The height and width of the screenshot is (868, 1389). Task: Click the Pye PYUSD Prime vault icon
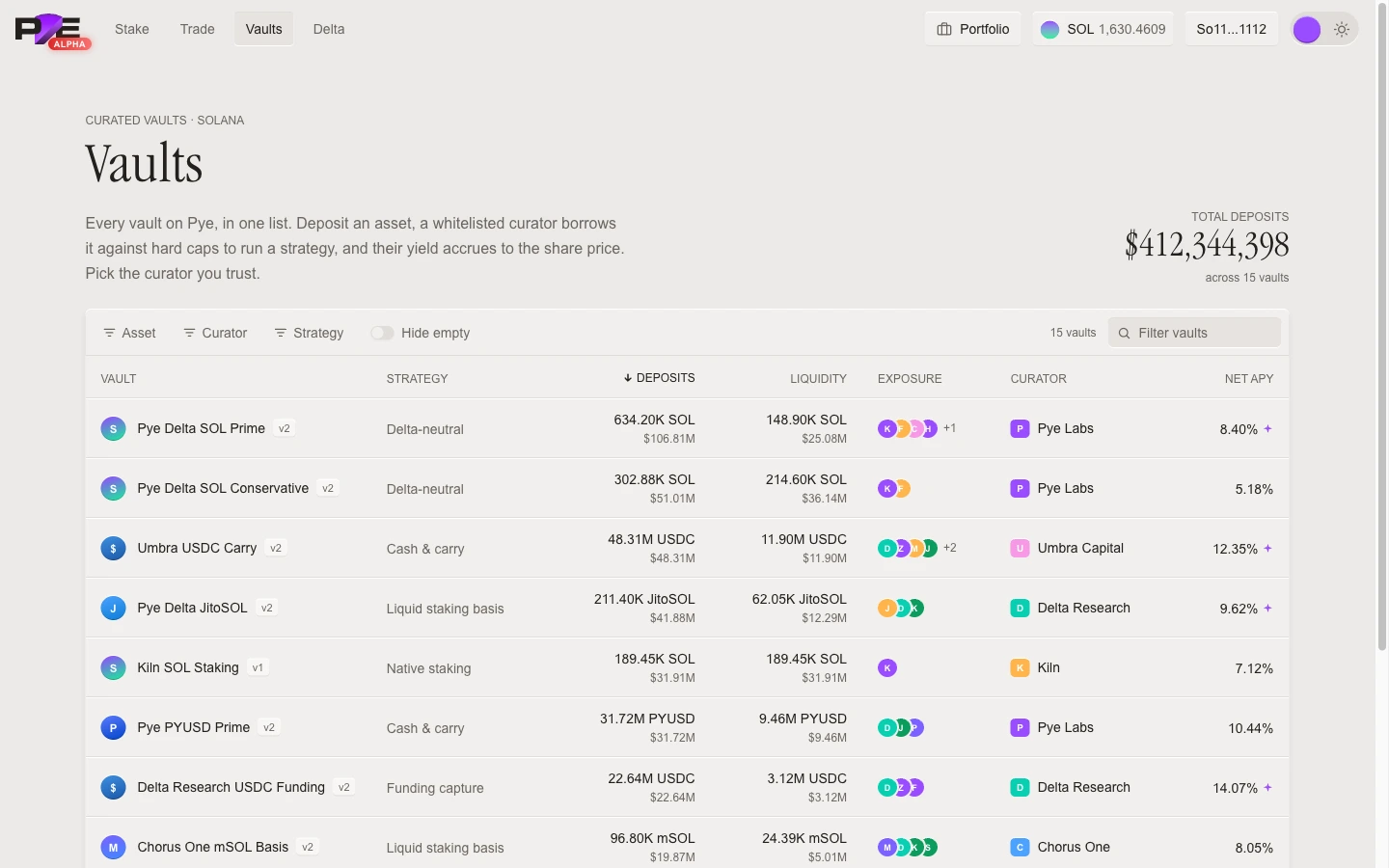point(113,728)
